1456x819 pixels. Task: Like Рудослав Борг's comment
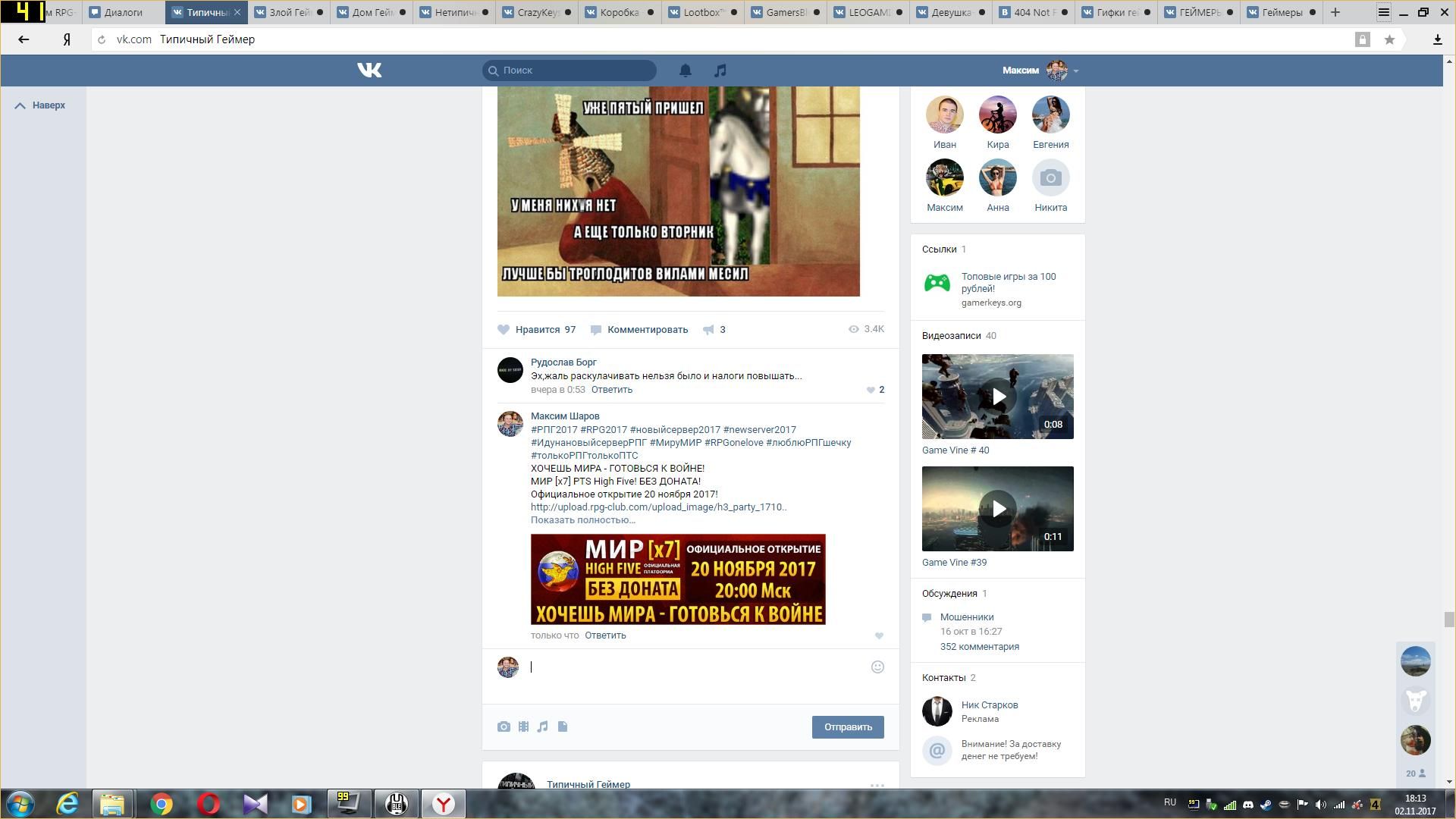(x=871, y=390)
